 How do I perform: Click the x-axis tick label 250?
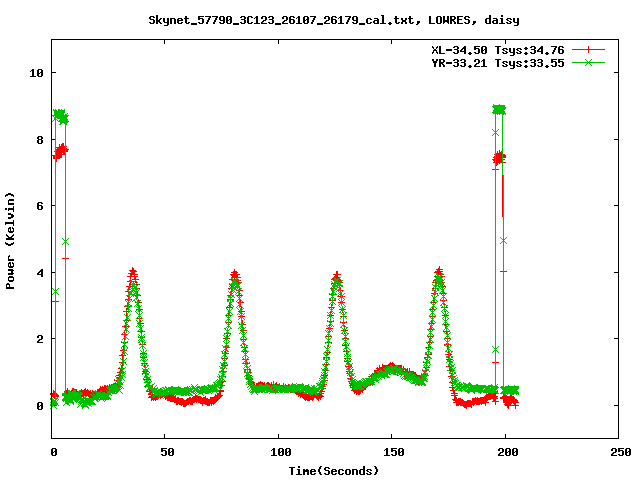click(620, 452)
